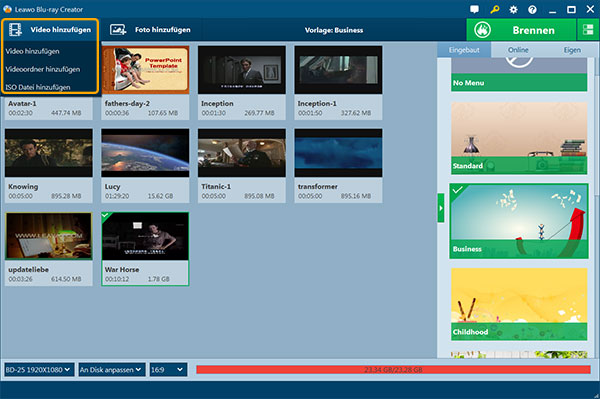Select the War Horse video thumbnail

(x=145, y=236)
